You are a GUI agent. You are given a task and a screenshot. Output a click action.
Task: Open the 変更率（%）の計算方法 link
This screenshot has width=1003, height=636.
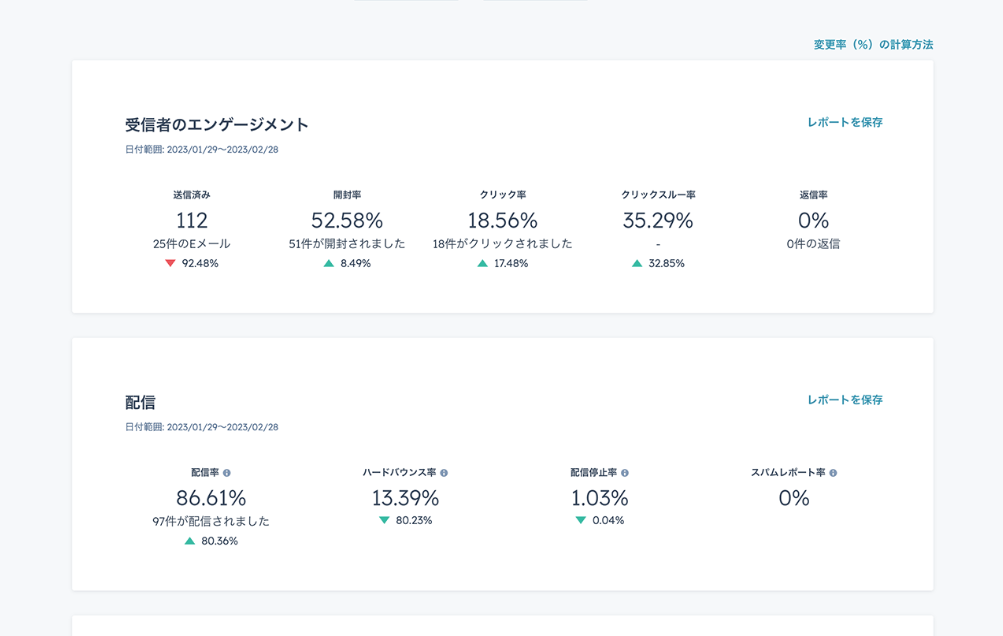[x=873, y=45]
